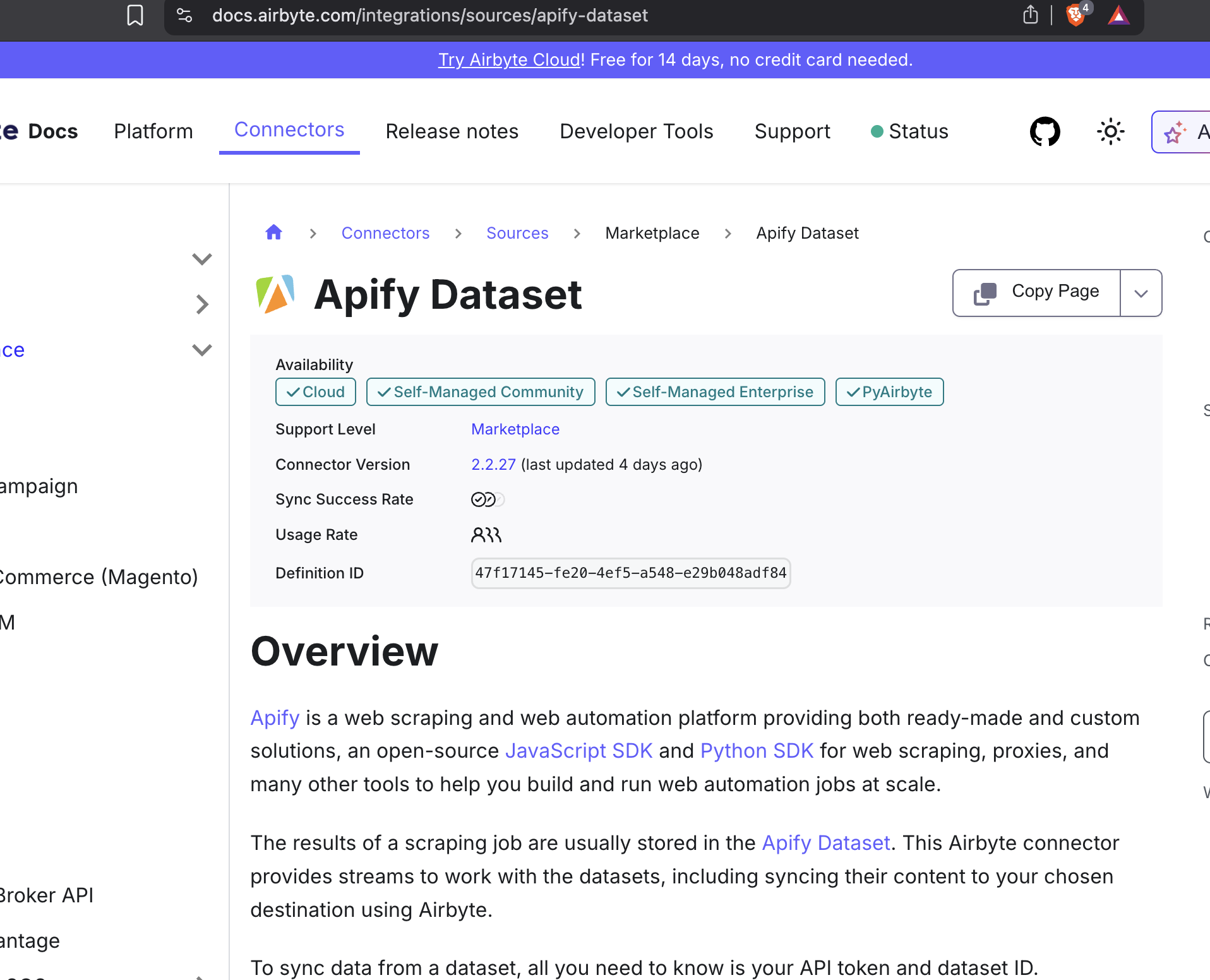Select the Connectors nav tab

tap(289, 129)
